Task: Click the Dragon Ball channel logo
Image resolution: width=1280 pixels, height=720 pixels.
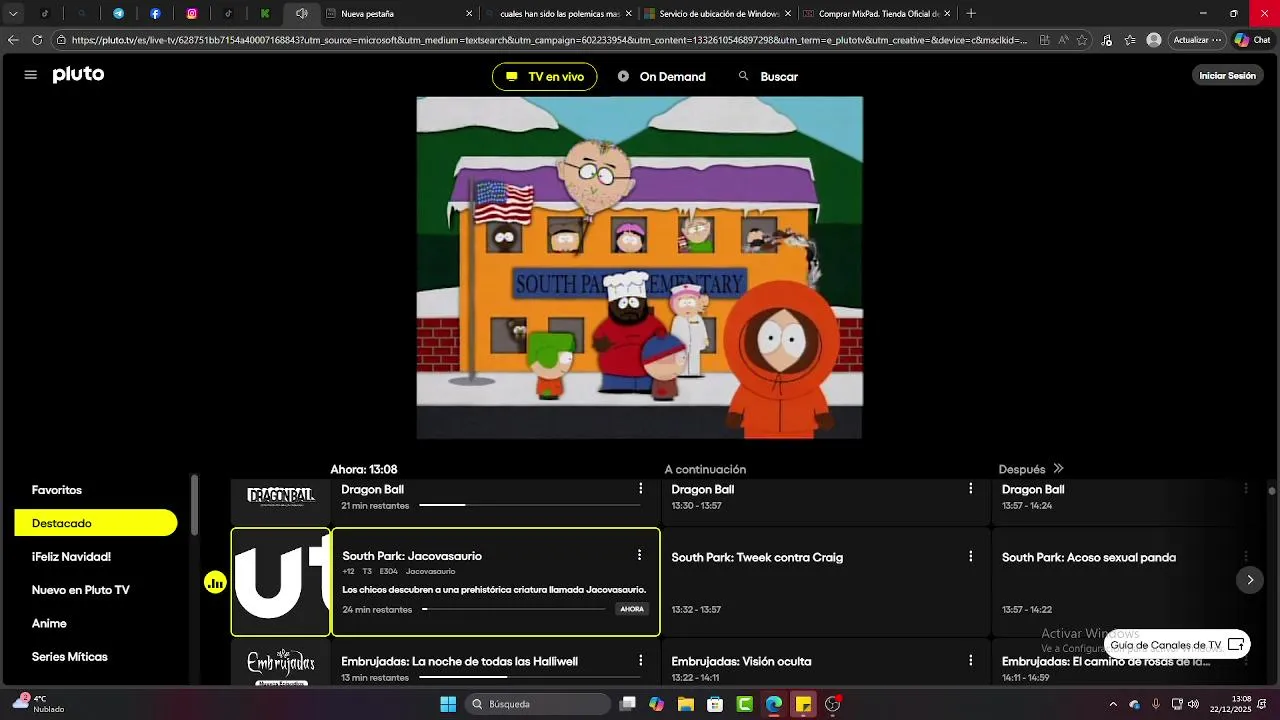Action: [281, 497]
